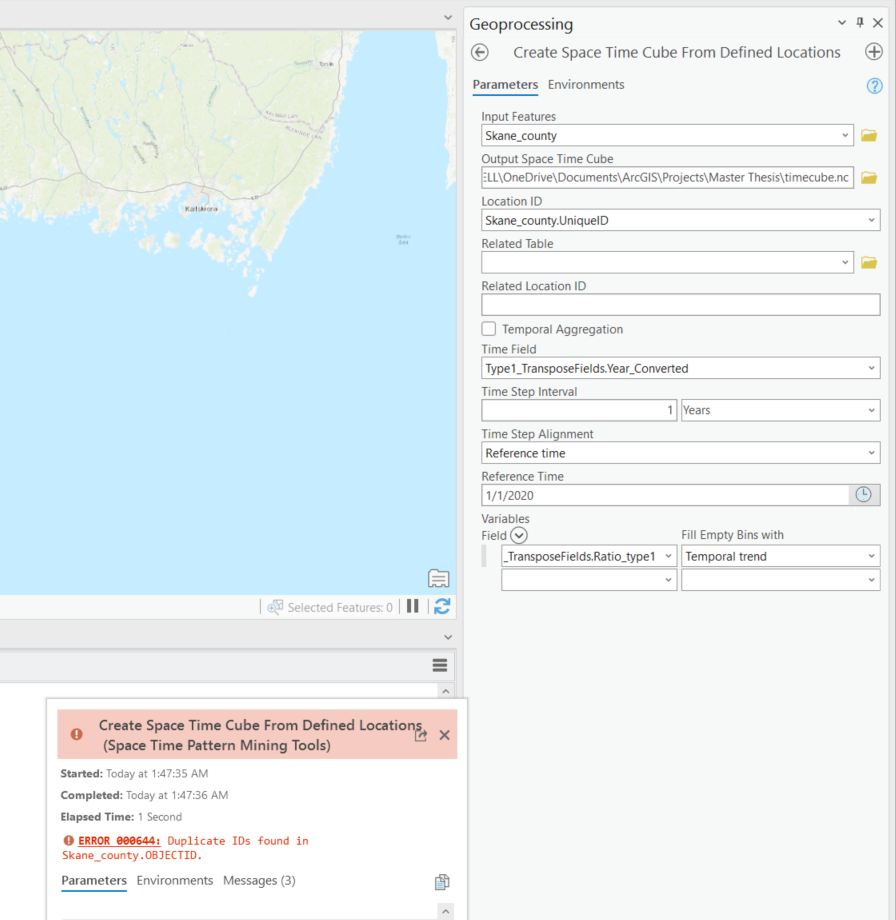Browse for Input Features with folder icon
The height and width of the screenshot is (920, 896).
tap(868, 135)
